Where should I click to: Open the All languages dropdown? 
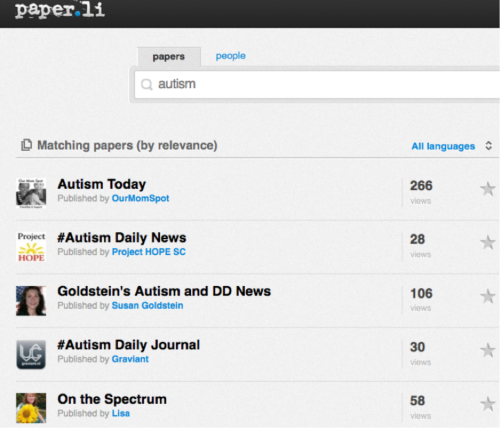click(443, 146)
